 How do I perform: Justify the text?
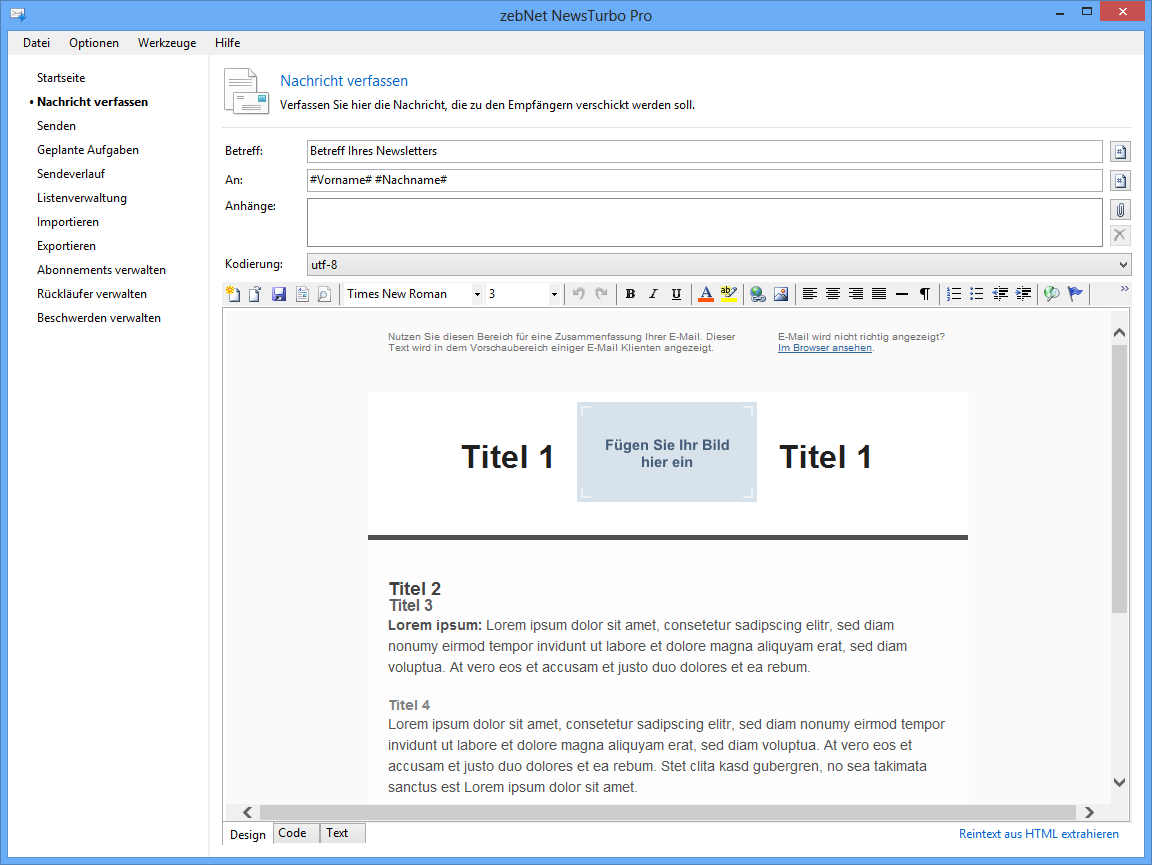pyautogui.click(x=879, y=294)
